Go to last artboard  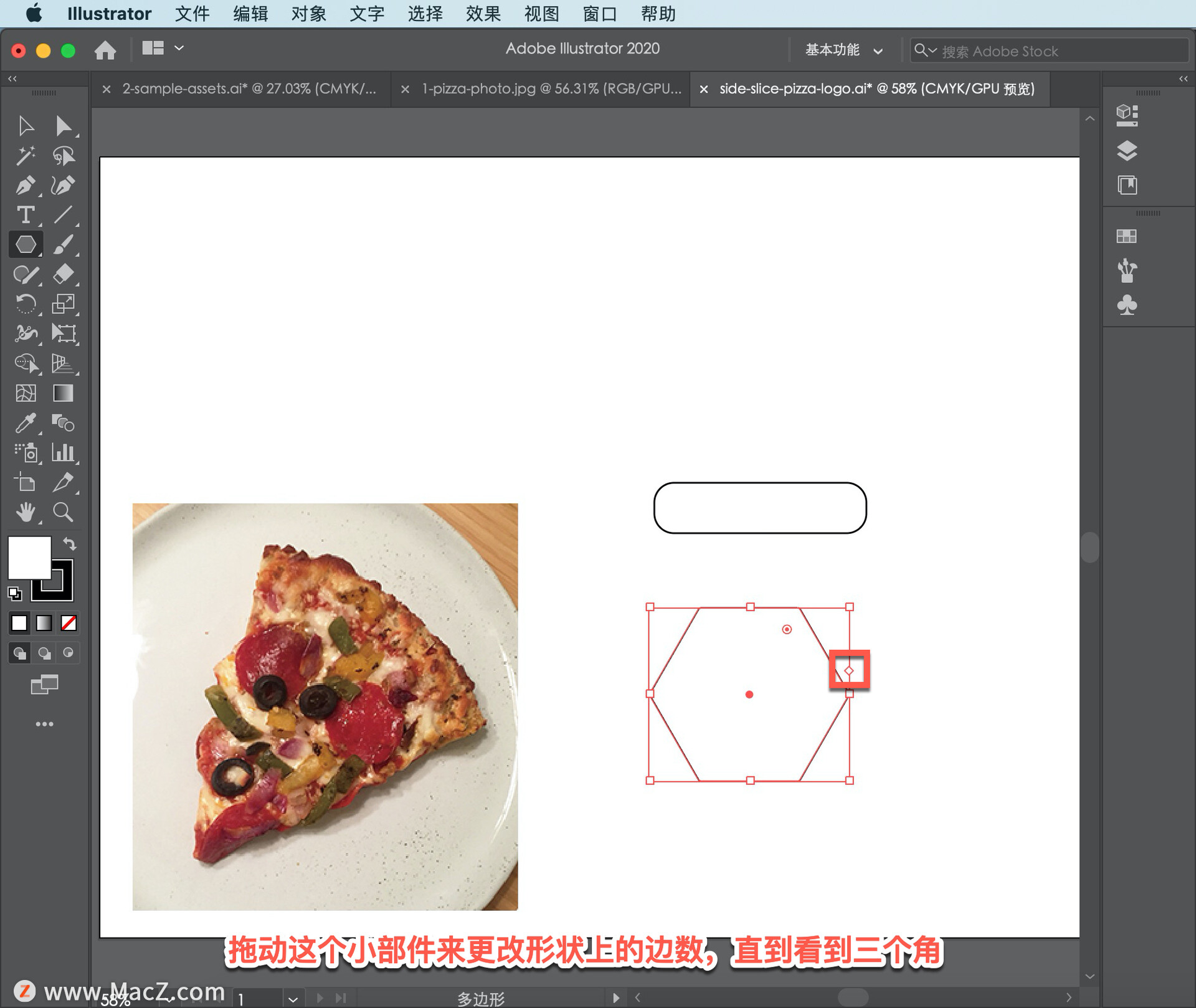click(x=340, y=998)
